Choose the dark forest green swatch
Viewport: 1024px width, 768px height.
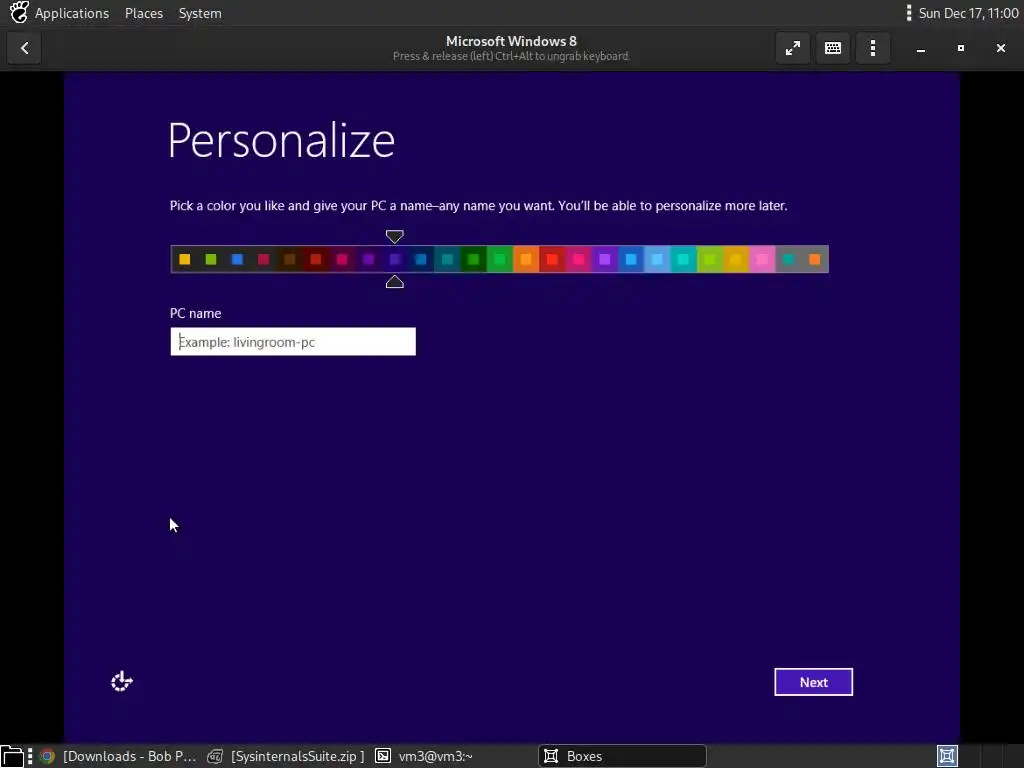473,259
